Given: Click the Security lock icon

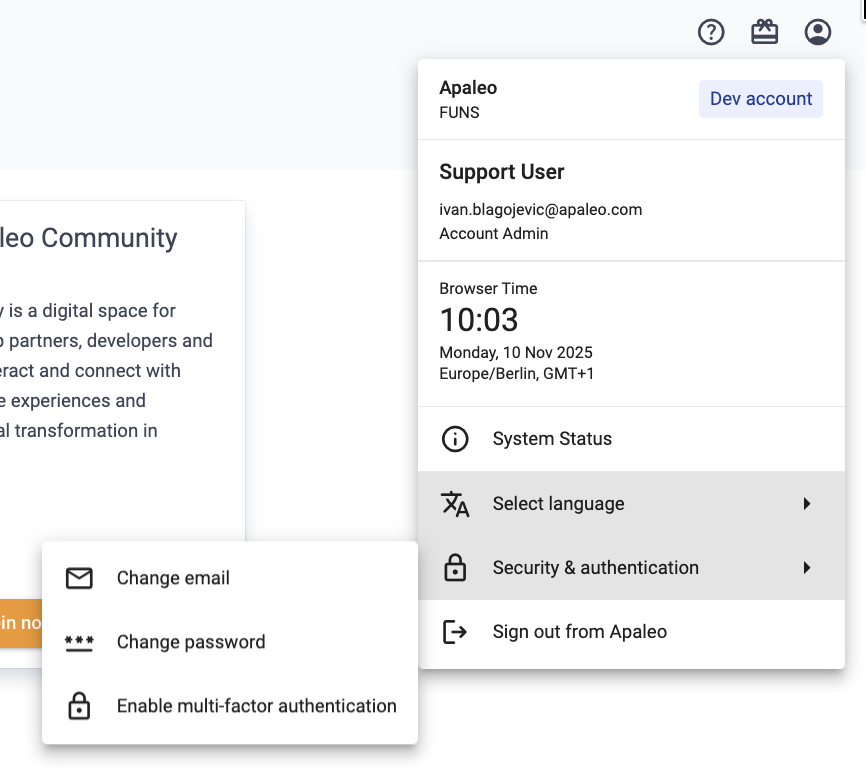Looking at the screenshot, I should point(455,568).
